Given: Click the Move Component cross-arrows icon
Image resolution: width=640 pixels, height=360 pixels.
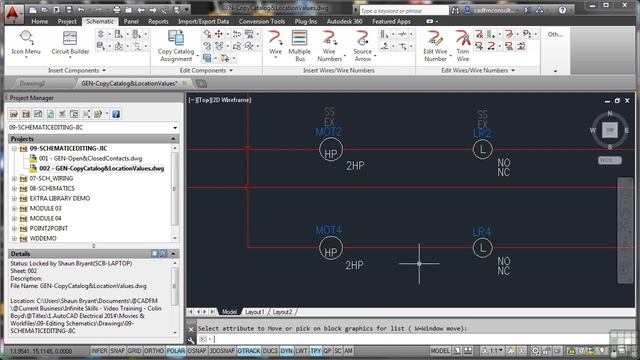Looking at the screenshot, I should [x=219, y=34].
